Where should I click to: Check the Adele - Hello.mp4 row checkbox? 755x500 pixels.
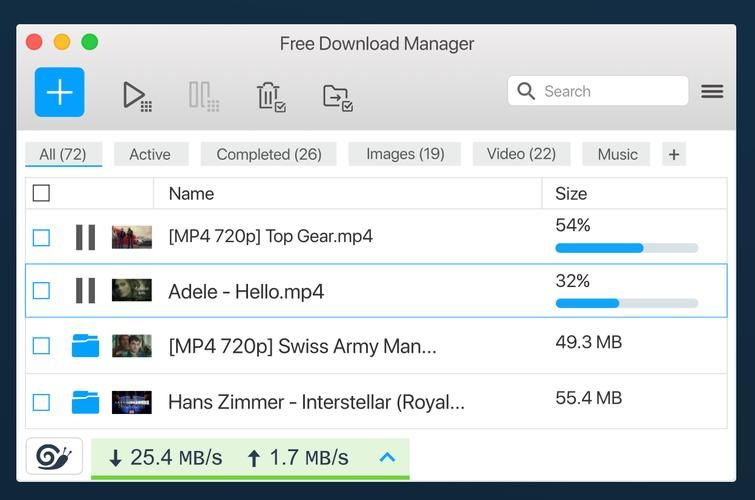41,291
